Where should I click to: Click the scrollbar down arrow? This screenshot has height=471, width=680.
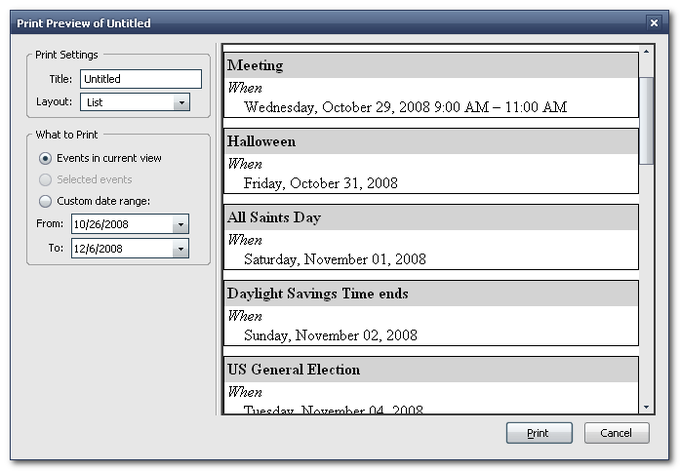click(646, 407)
